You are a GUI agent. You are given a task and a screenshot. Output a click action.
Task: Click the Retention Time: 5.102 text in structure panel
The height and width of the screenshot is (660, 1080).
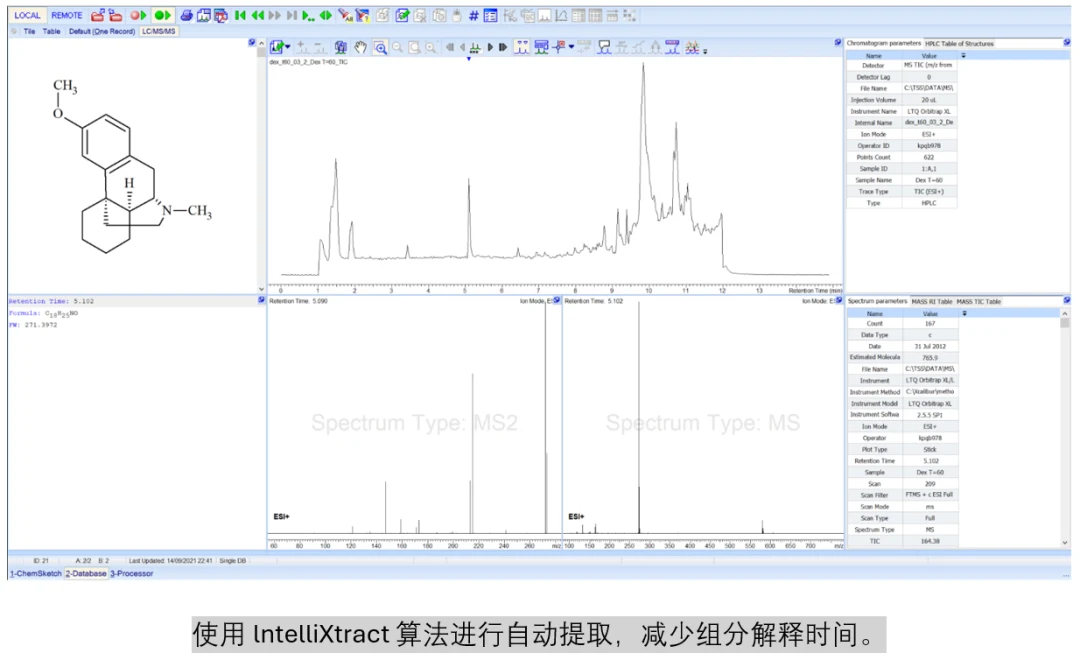[52, 301]
